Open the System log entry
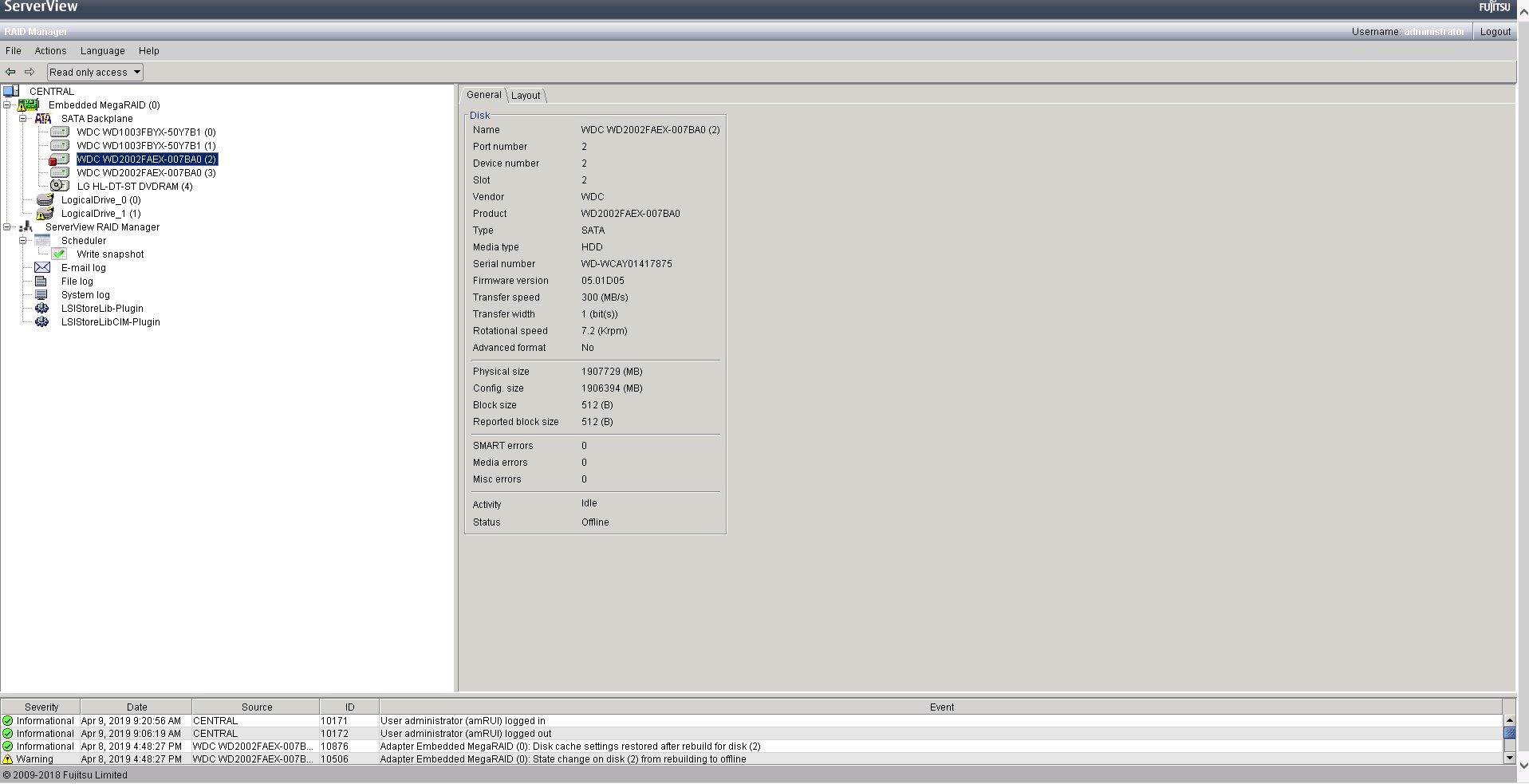The height and width of the screenshot is (784, 1529). point(85,295)
